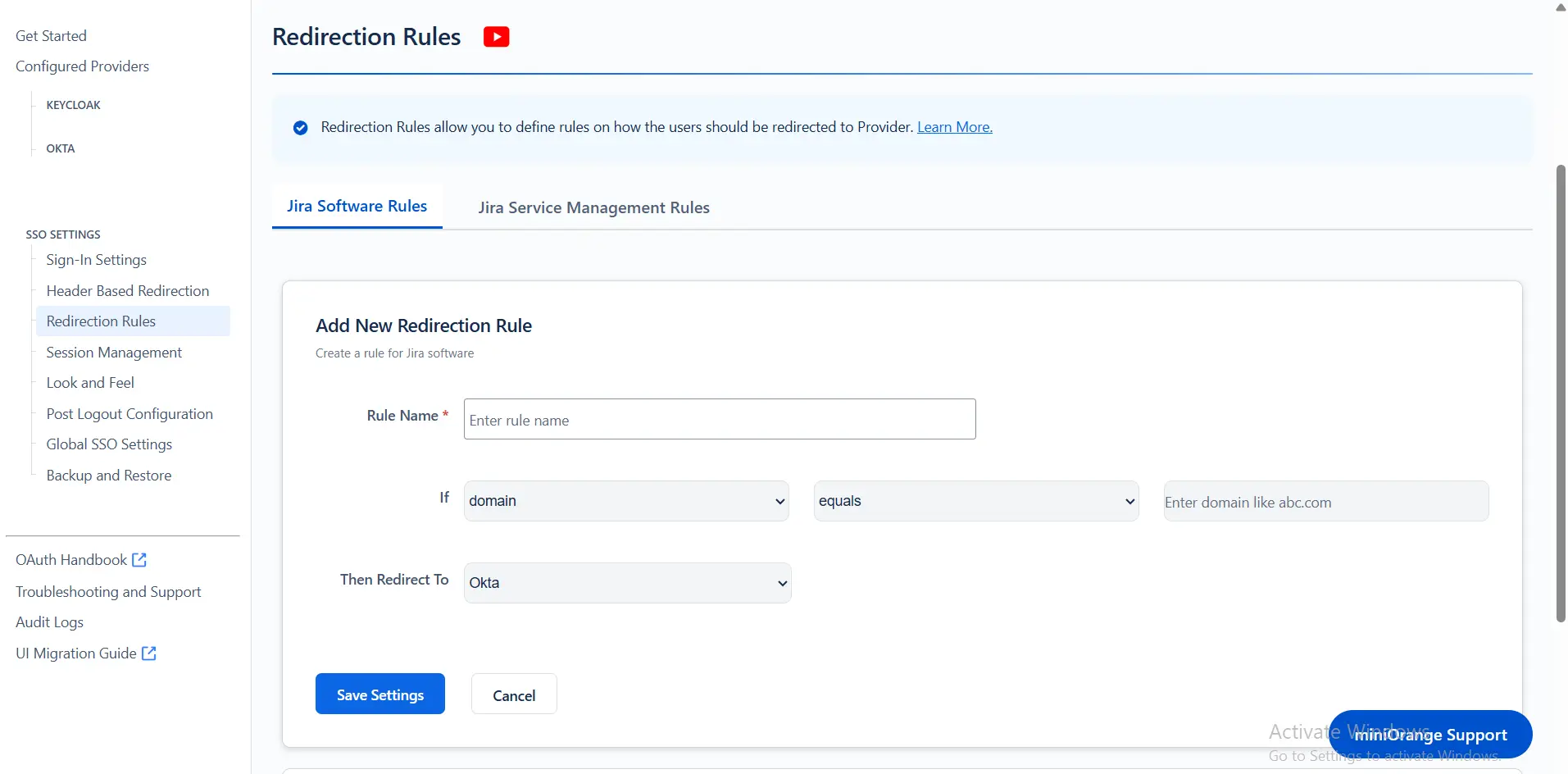Open Configured Providers in sidebar
The image size is (1568, 774).
coord(82,66)
